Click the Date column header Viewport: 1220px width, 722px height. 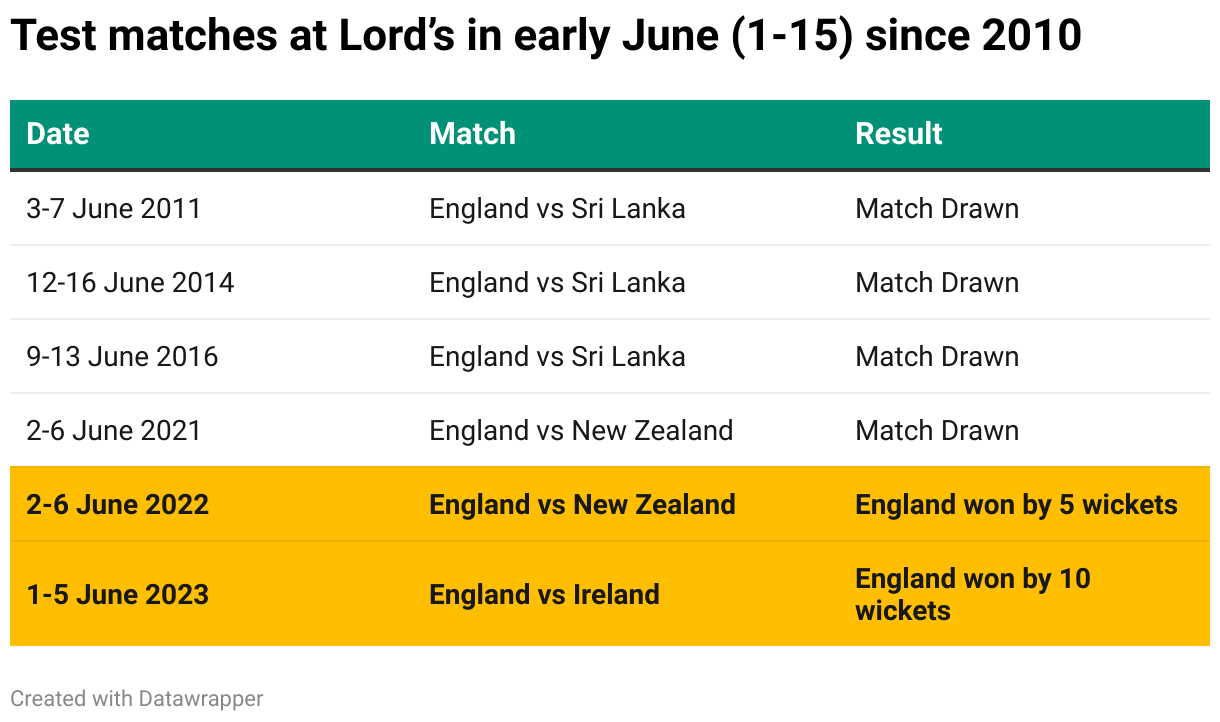coord(58,134)
